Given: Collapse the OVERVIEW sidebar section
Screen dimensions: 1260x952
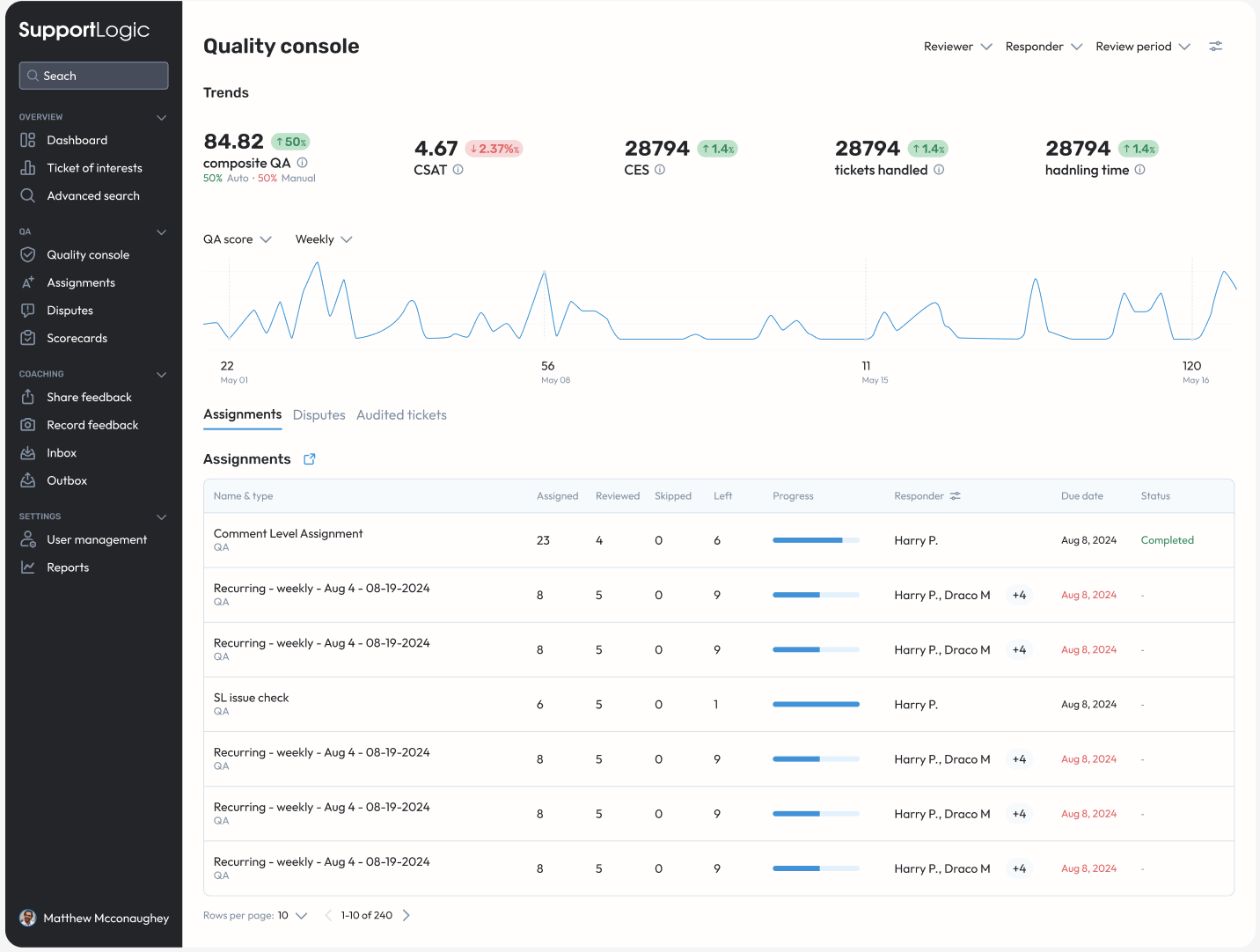Looking at the screenshot, I should click(x=162, y=117).
